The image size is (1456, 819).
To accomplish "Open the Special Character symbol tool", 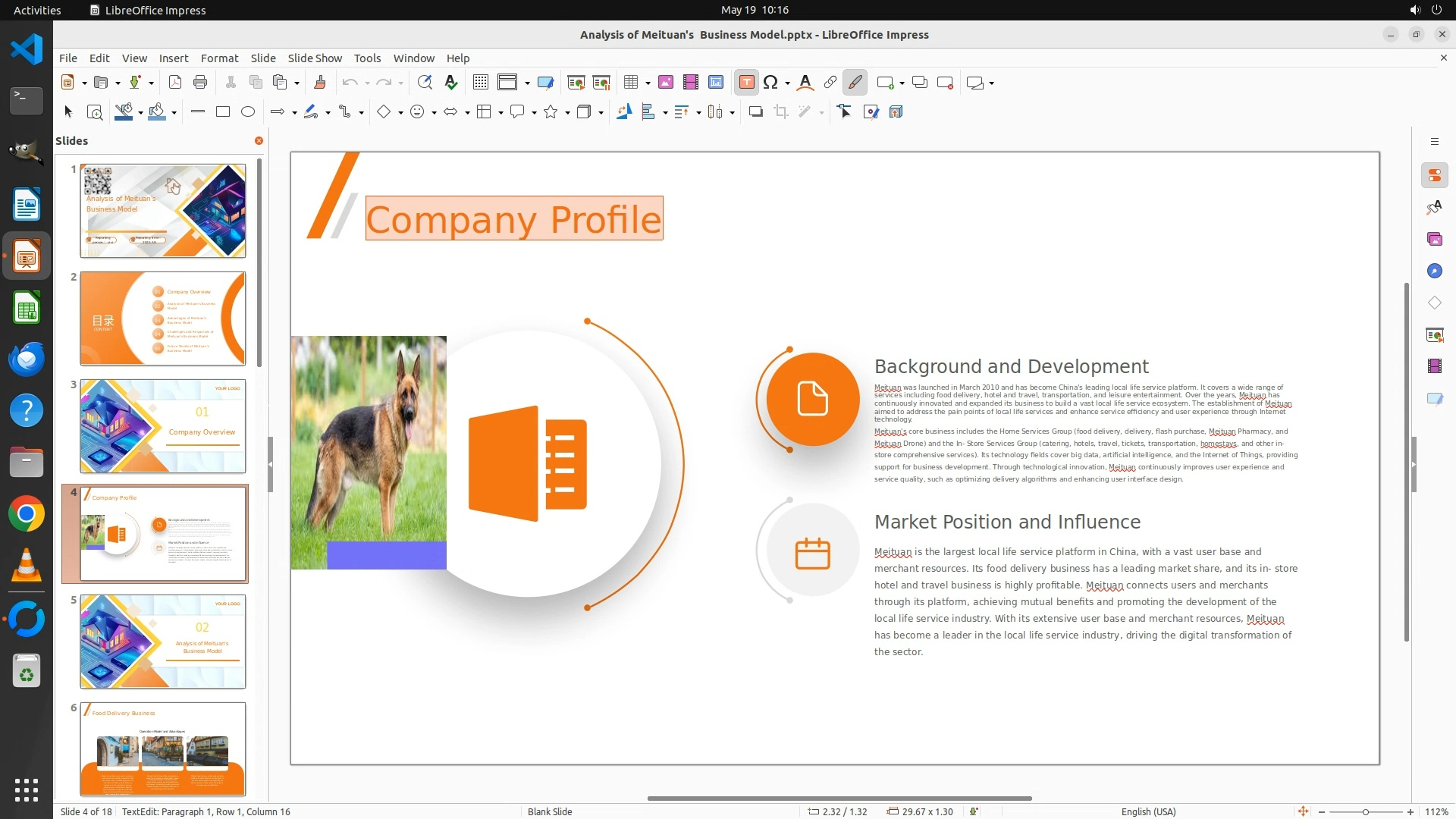I will click(770, 83).
